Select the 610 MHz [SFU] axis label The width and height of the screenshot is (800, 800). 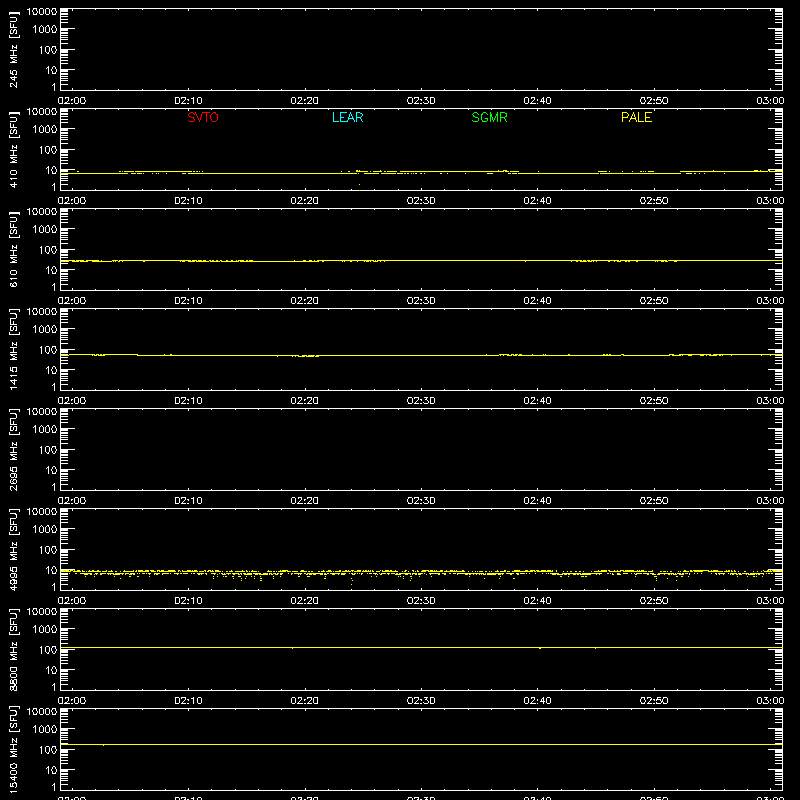coord(13,249)
